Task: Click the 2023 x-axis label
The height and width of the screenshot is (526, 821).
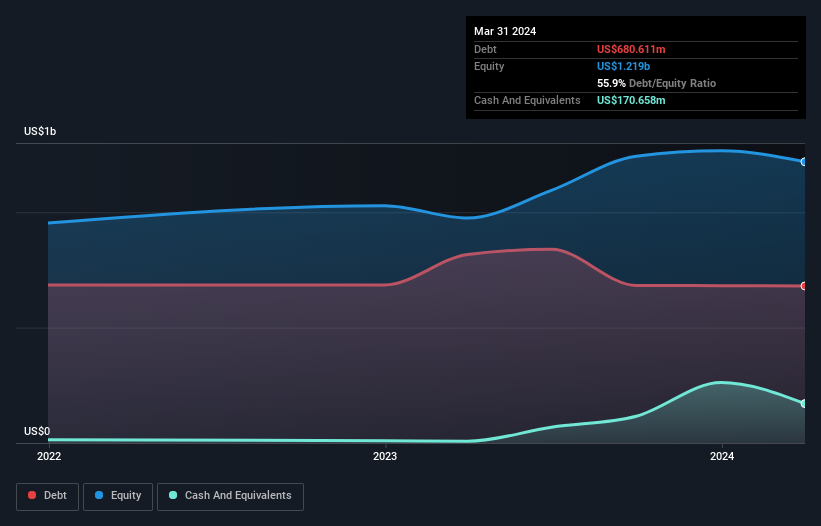Action: coord(385,456)
